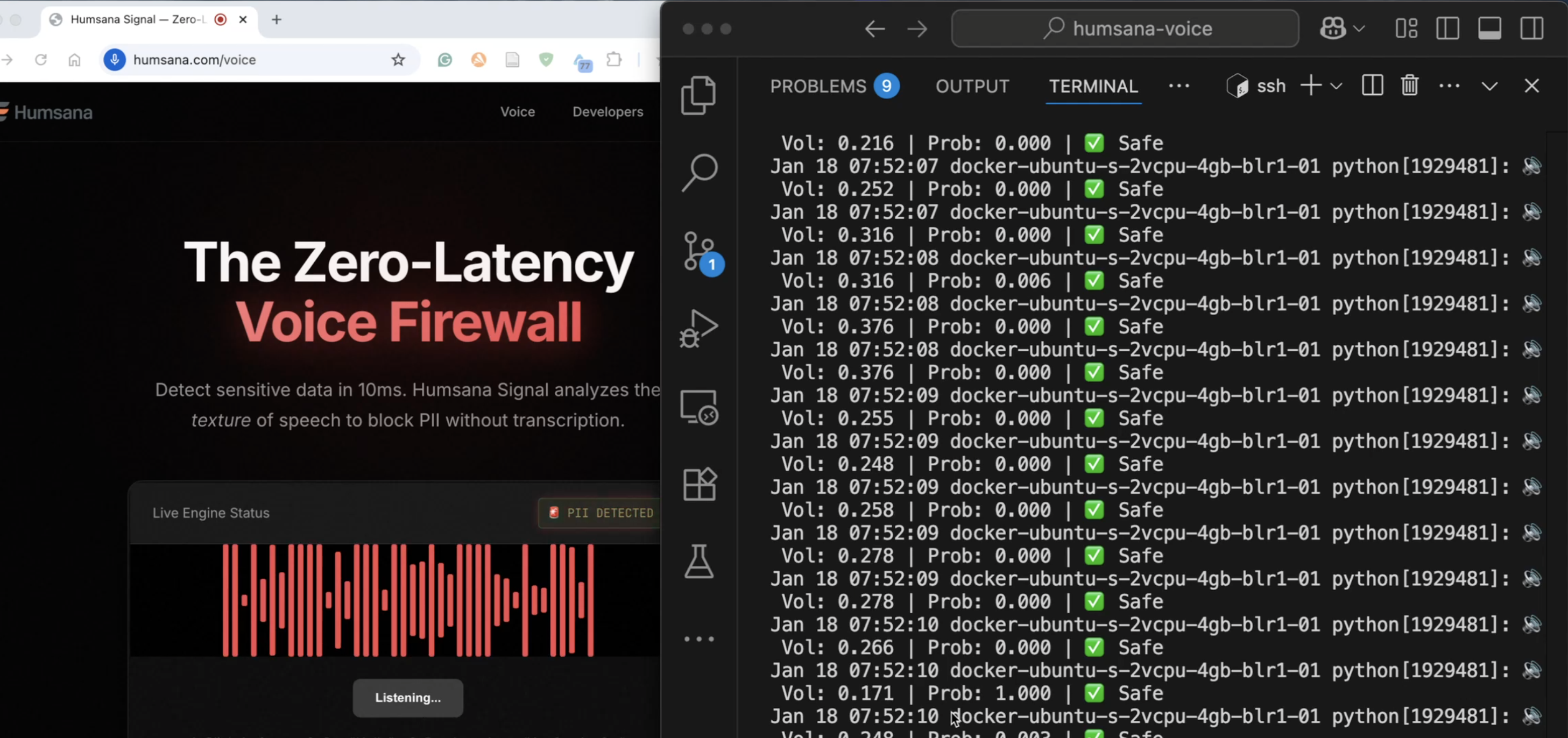Click the red audio waveform visualizer
The height and width of the screenshot is (738, 1568).
tap(408, 600)
